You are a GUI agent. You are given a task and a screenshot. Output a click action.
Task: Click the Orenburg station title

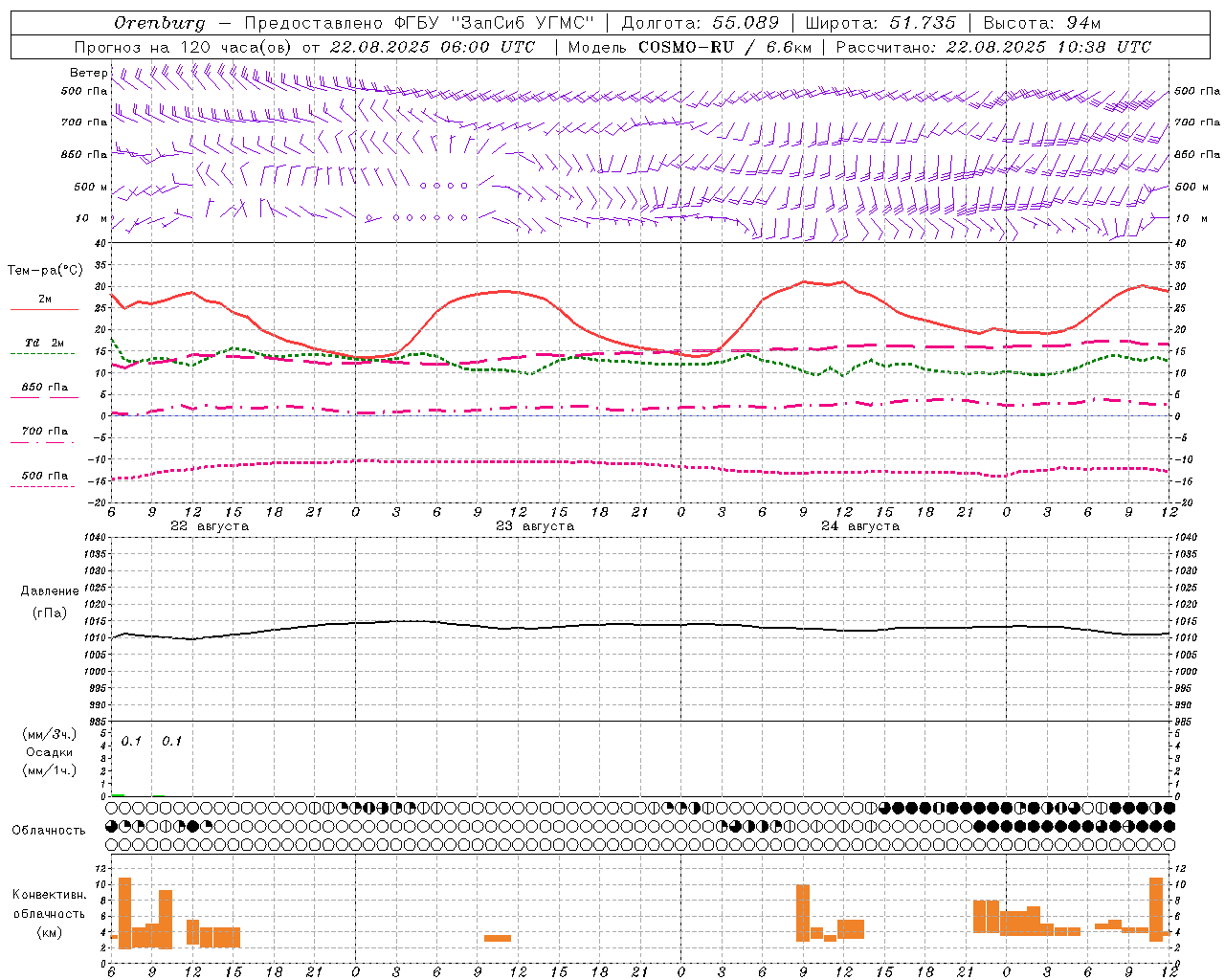point(160,23)
